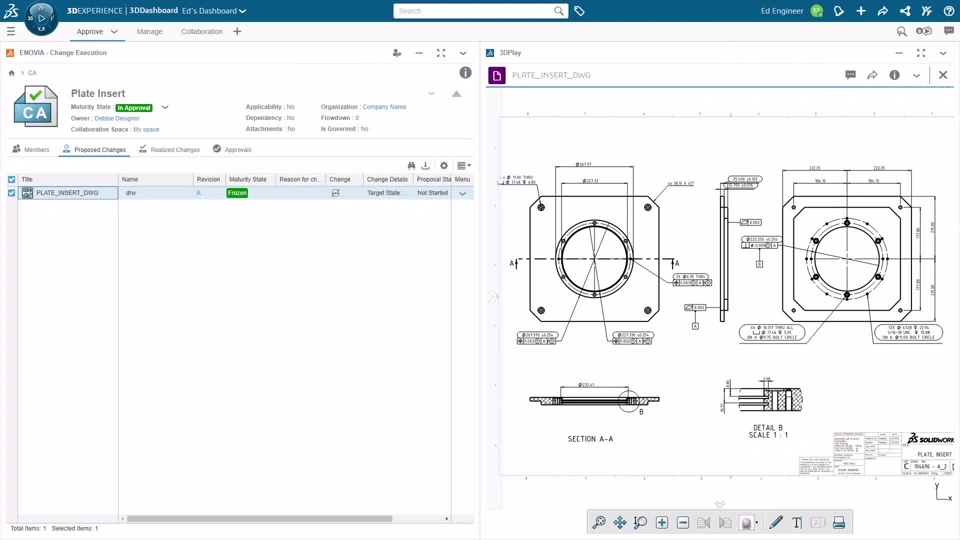Expand the Approve tab chevron
The image size is (960, 540).
pyautogui.click(x=114, y=32)
